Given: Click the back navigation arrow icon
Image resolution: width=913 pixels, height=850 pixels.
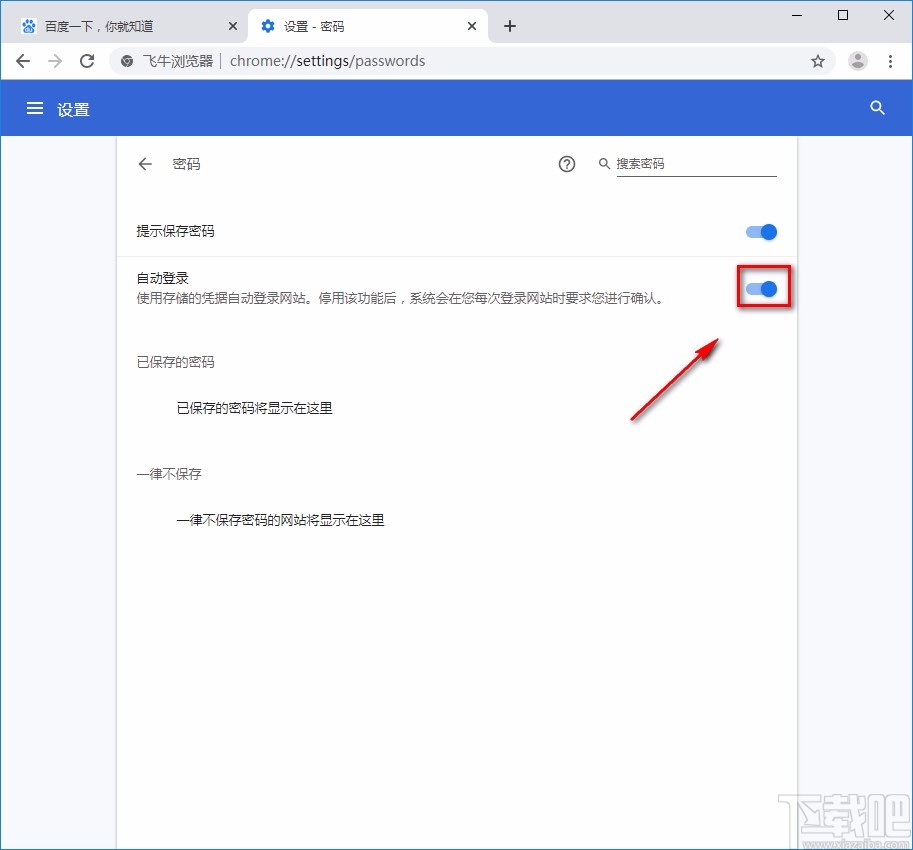Looking at the screenshot, I should point(23,61).
